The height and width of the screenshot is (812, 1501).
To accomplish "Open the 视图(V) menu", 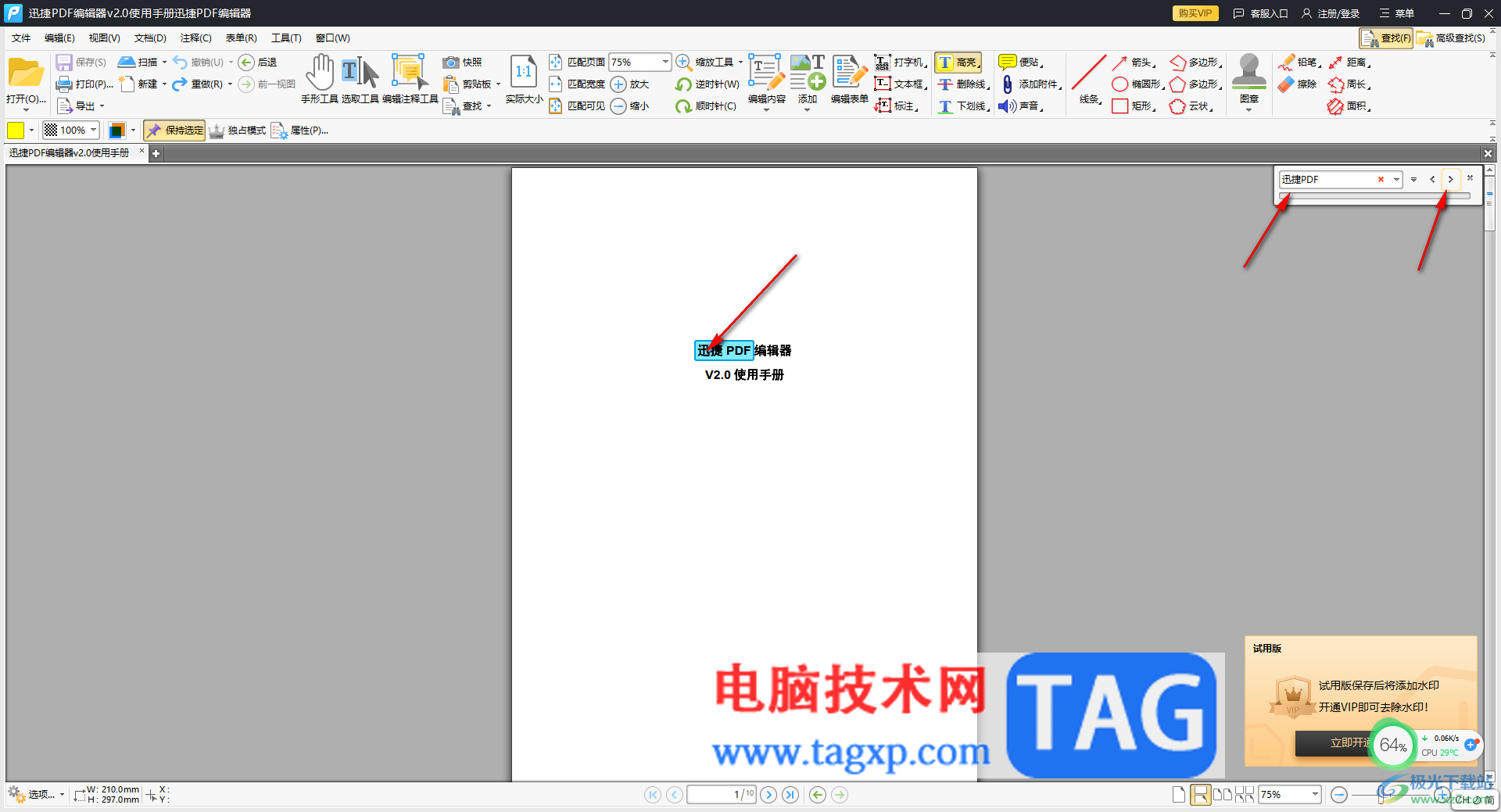I will 104,38.
